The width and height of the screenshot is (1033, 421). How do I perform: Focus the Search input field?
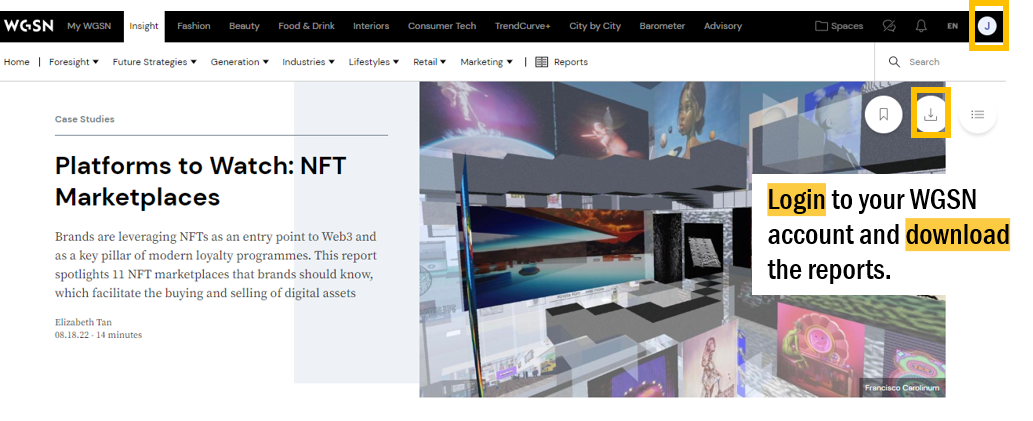pos(939,62)
